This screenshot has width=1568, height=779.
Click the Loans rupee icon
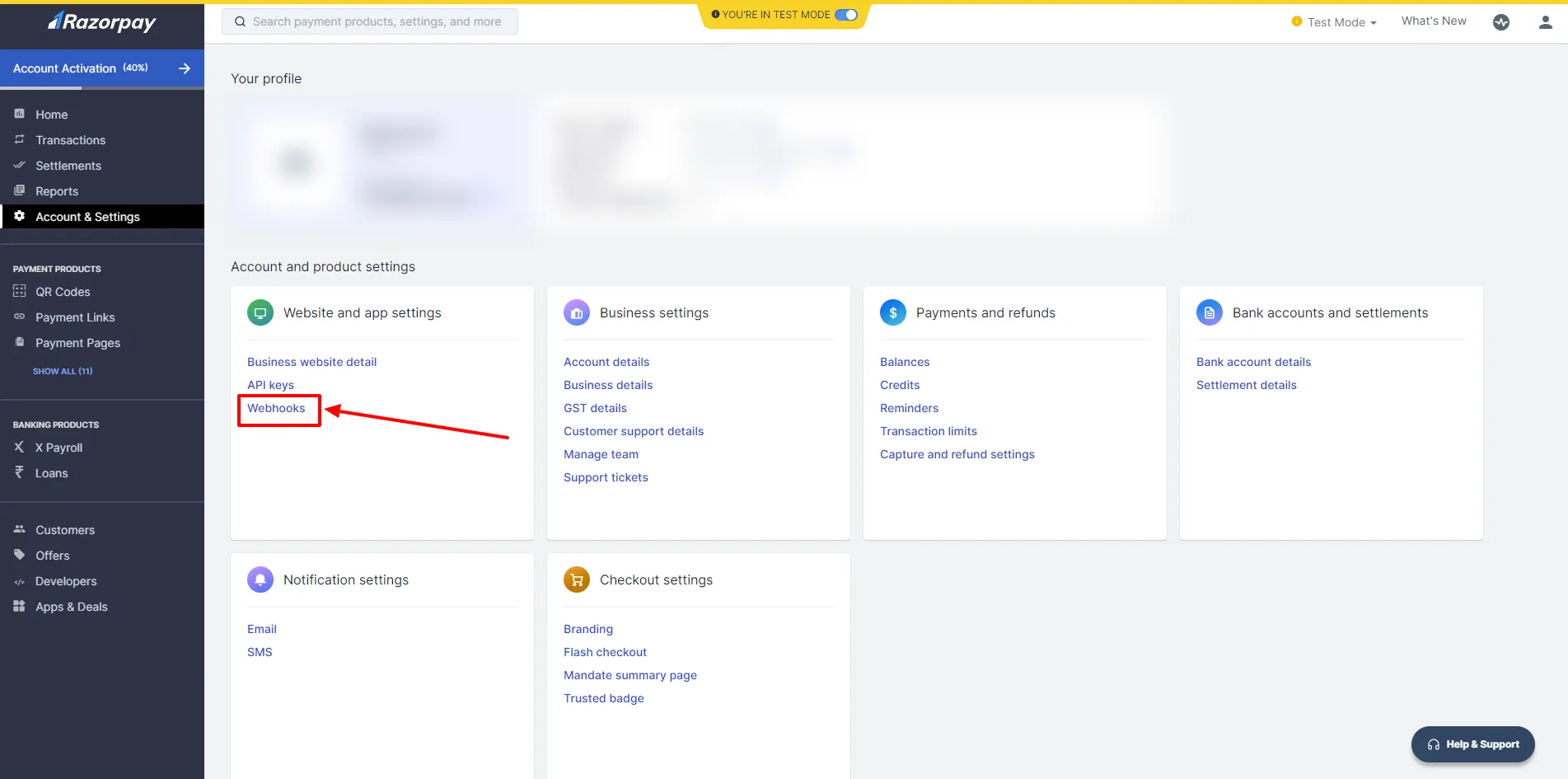pyautogui.click(x=19, y=472)
